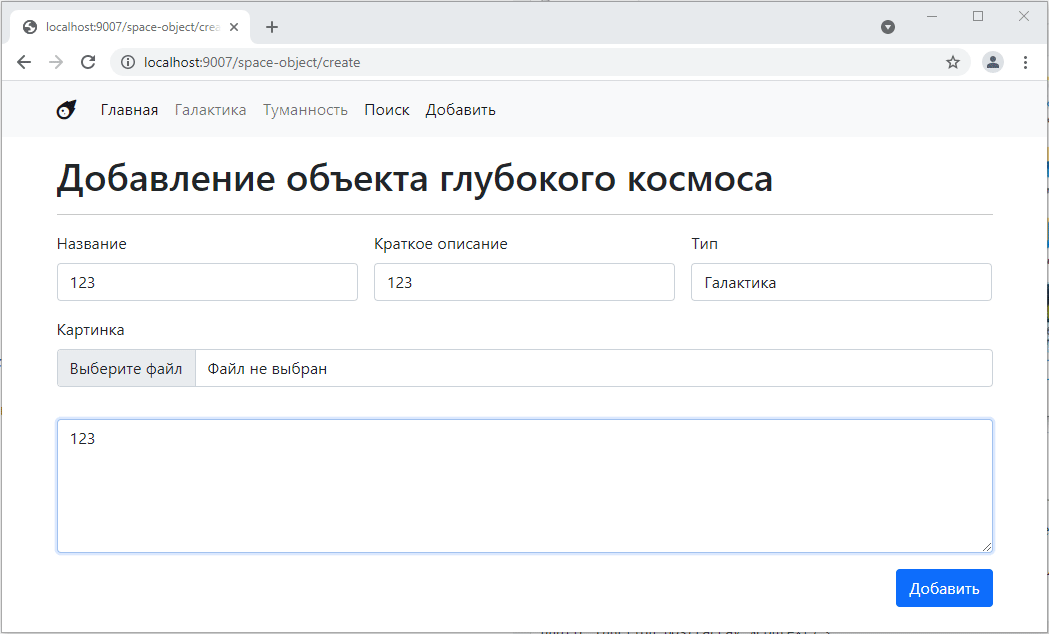The width and height of the screenshot is (1049, 634).
Task: Open the Галактика navigation link
Action: (210, 110)
